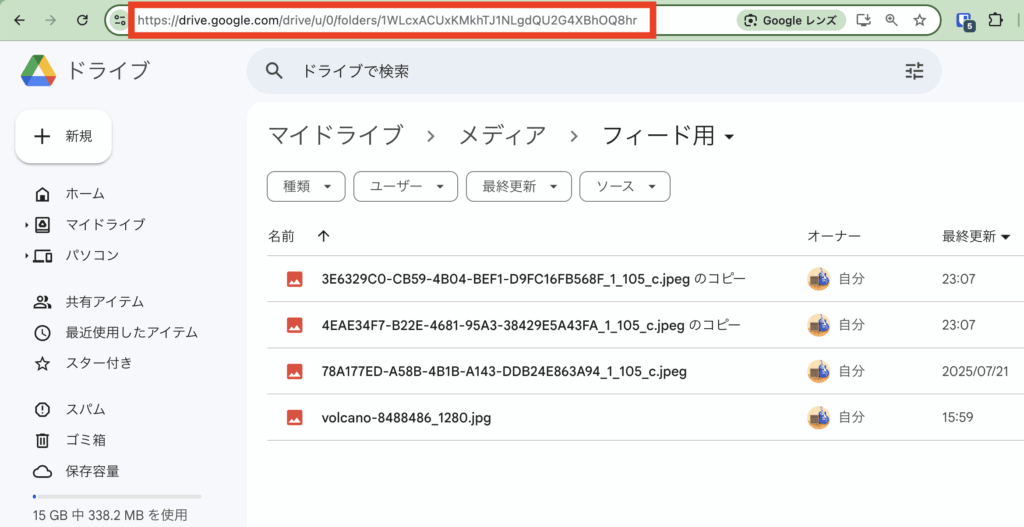Open the 種類 filter dropdown
The width and height of the screenshot is (1024, 527).
click(306, 187)
